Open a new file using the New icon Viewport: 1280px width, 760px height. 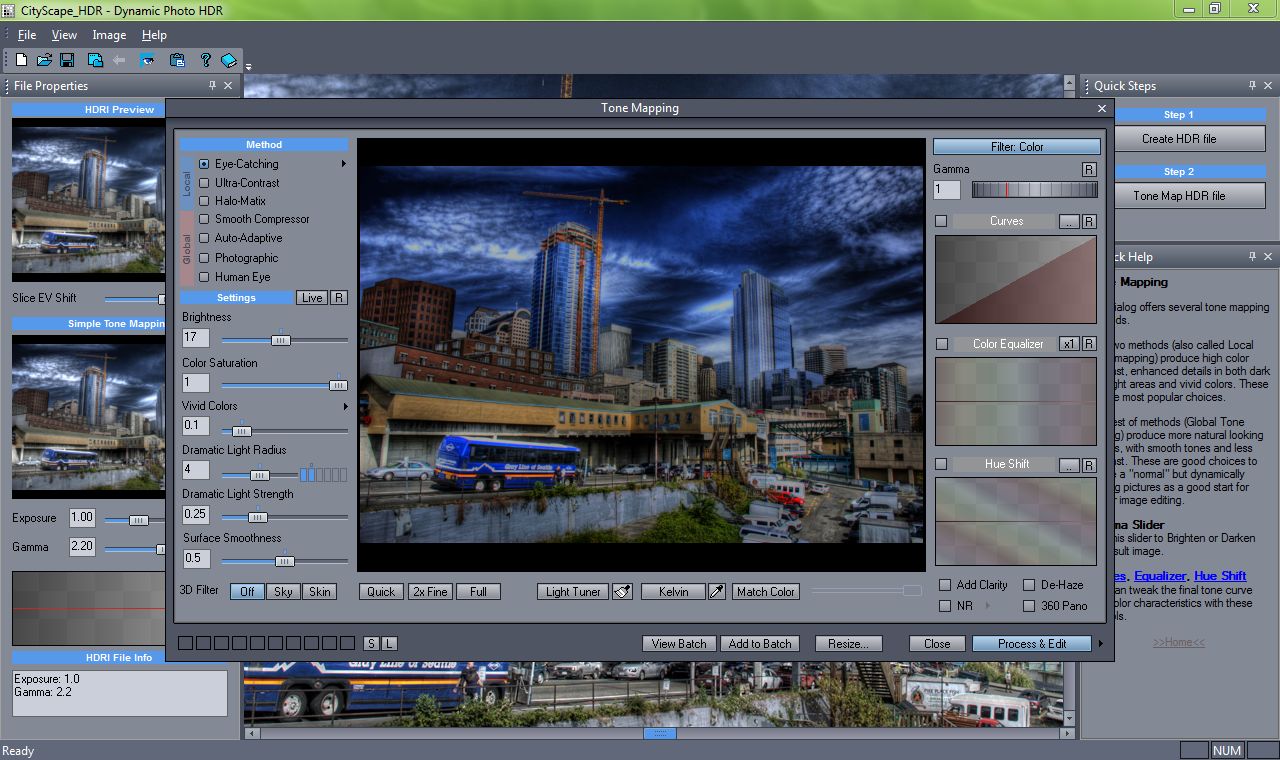click(x=21, y=59)
